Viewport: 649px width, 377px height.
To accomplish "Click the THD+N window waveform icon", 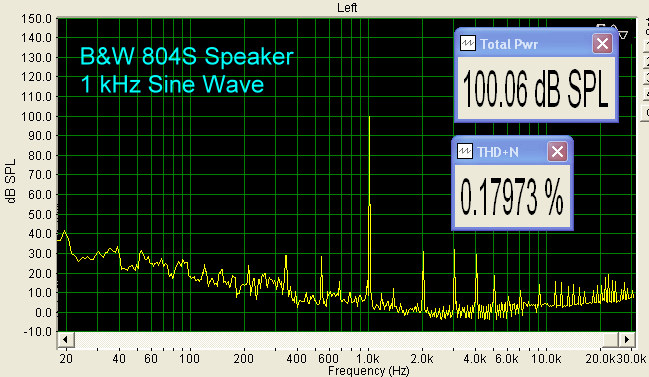I will point(464,151).
